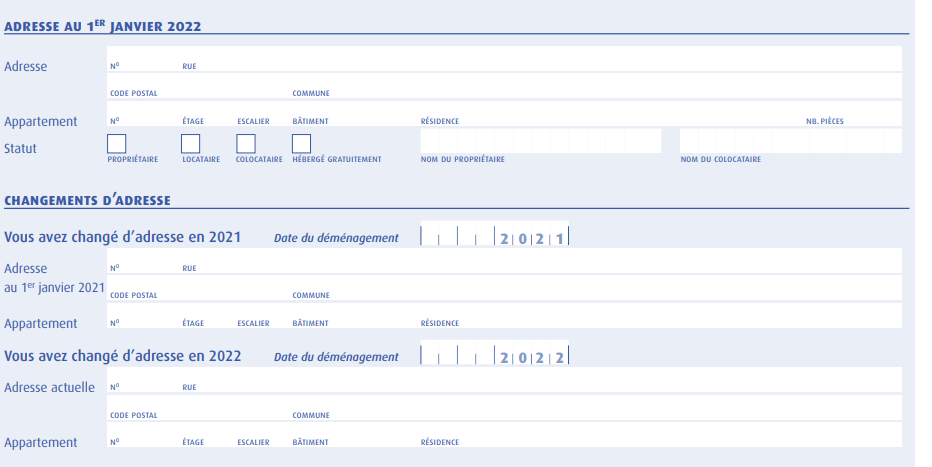Select the Hébergé gratuitement checkbox

click(301, 144)
